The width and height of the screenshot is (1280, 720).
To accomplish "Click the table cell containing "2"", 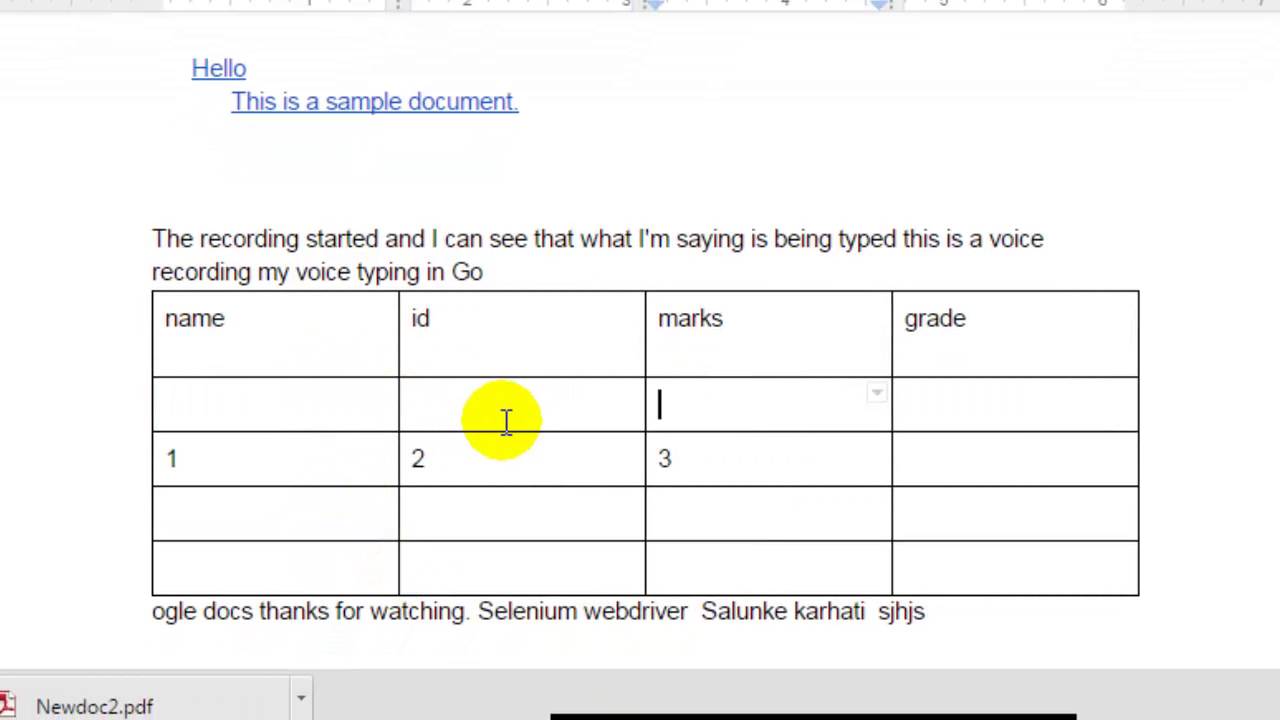I will pyautogui.click(x=522, y=459).
